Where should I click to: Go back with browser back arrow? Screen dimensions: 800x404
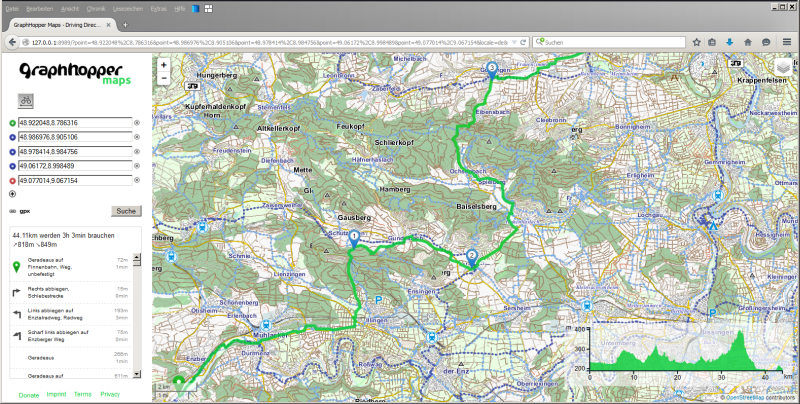tap(12, 42)
